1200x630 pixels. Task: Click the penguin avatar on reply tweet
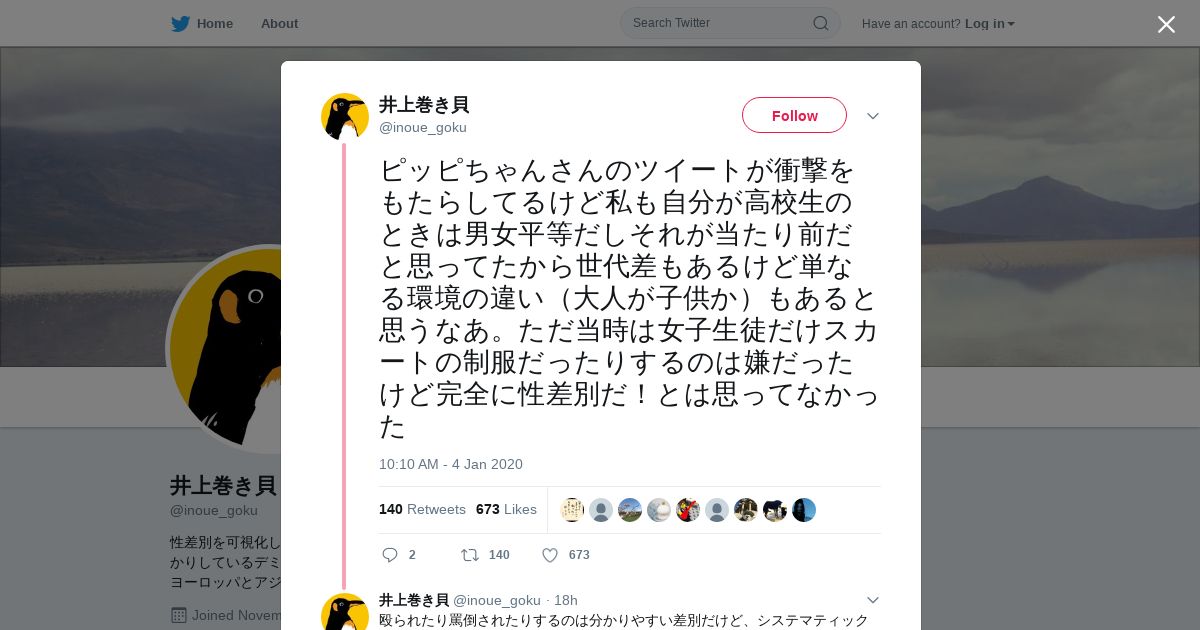click(x=345, y=612)
